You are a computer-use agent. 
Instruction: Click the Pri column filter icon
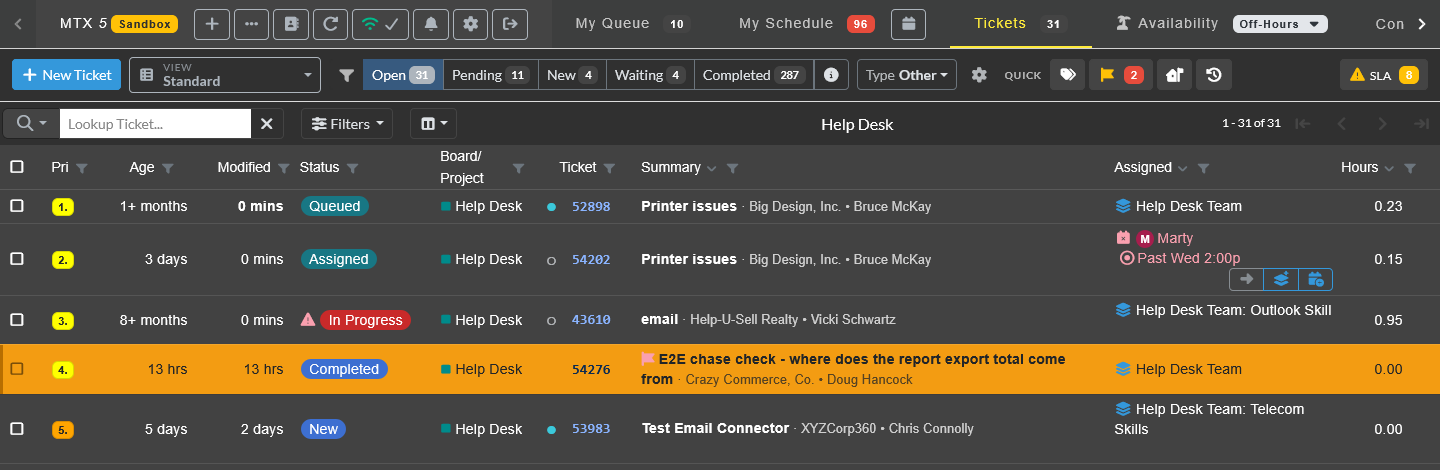[82, 168]
